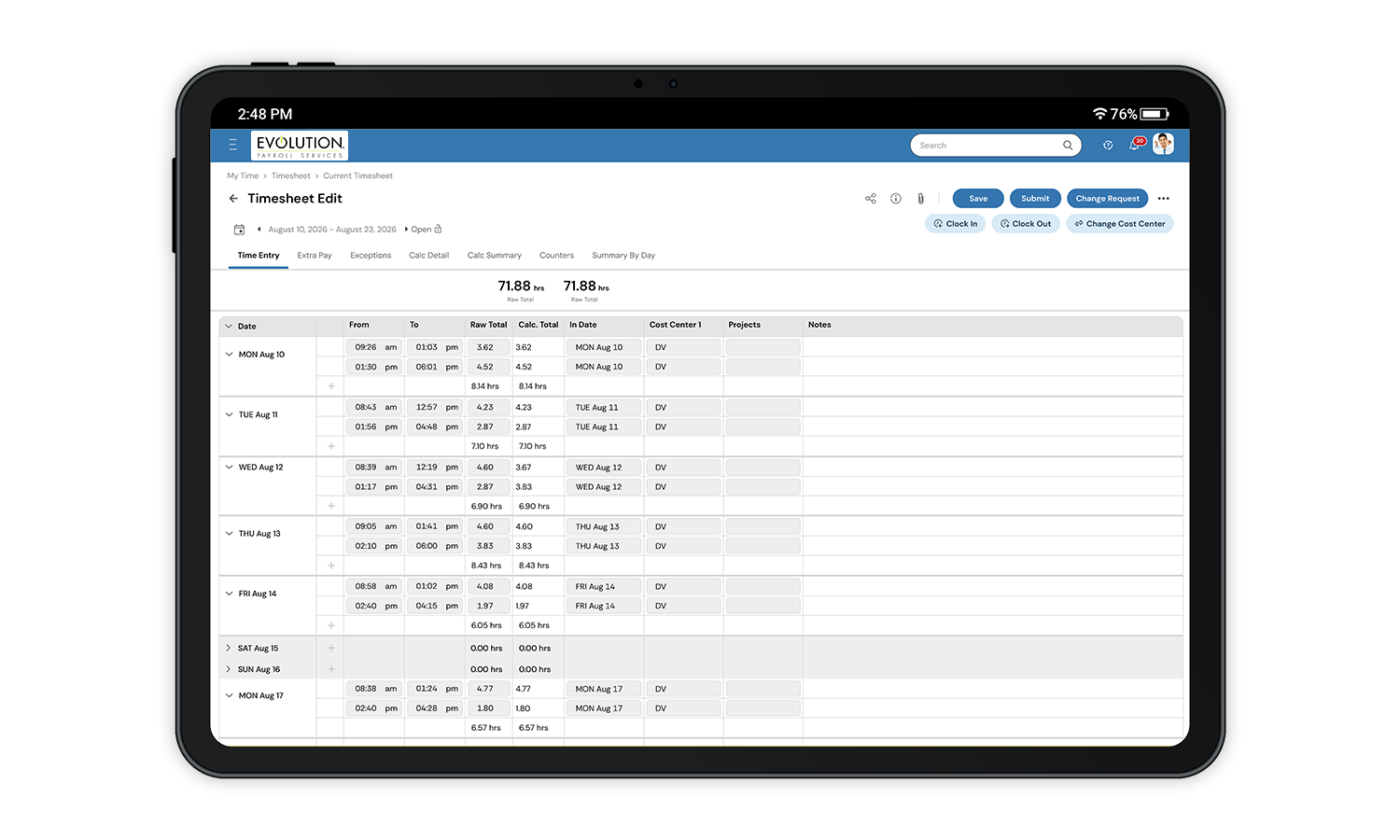Click the hamburger menu icon
The height and width of the screenshot is (840, 1400).
click(231, 145)
